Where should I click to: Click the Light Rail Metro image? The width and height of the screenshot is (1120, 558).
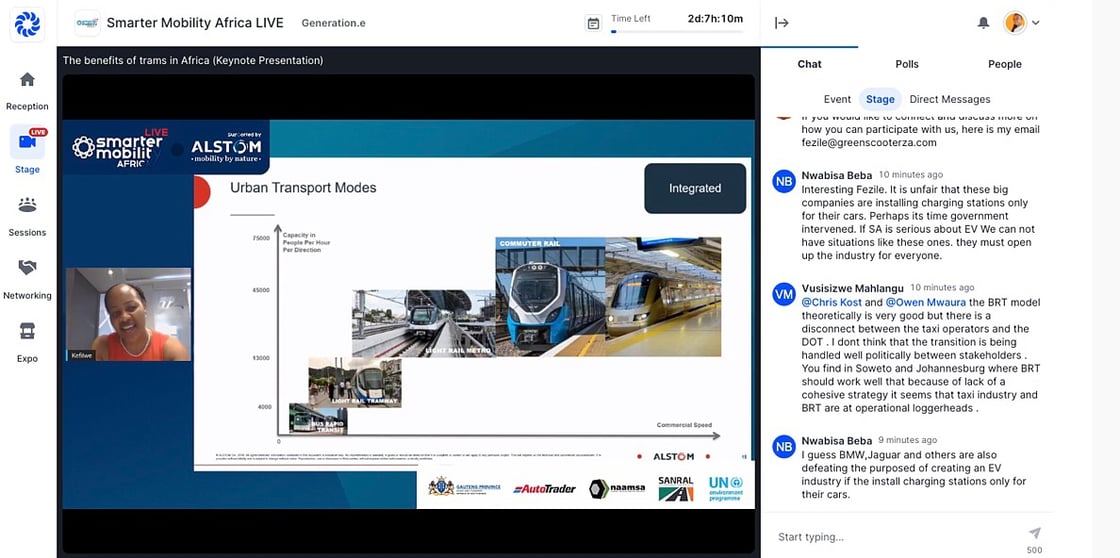point(423,323)
